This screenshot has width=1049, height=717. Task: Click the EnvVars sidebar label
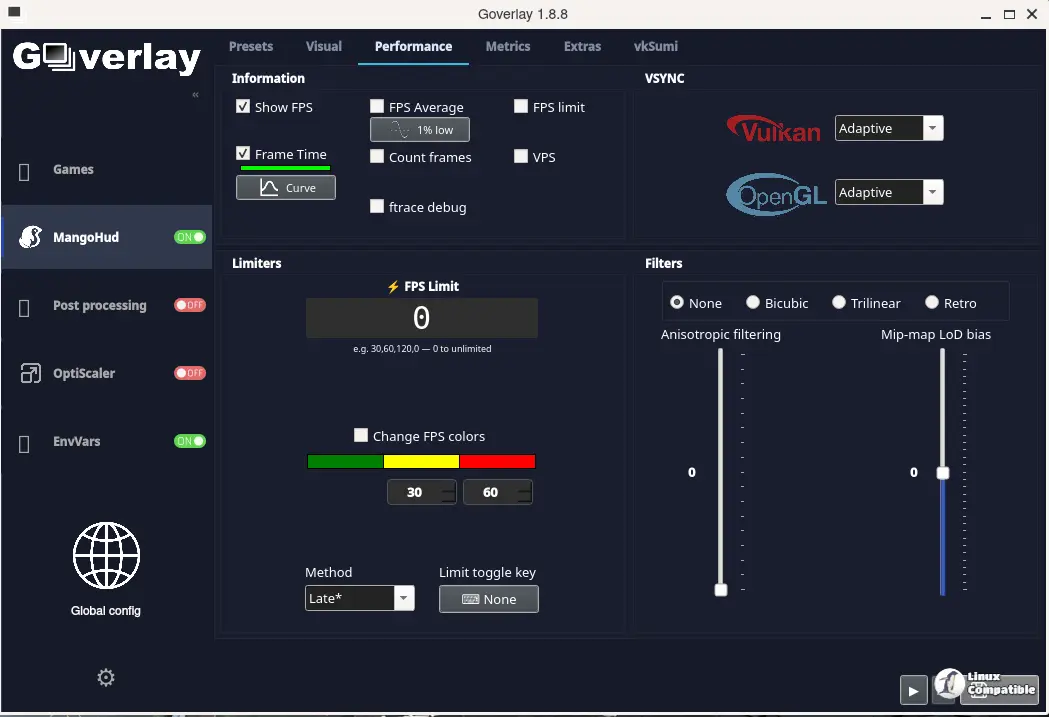pos(77,441)
